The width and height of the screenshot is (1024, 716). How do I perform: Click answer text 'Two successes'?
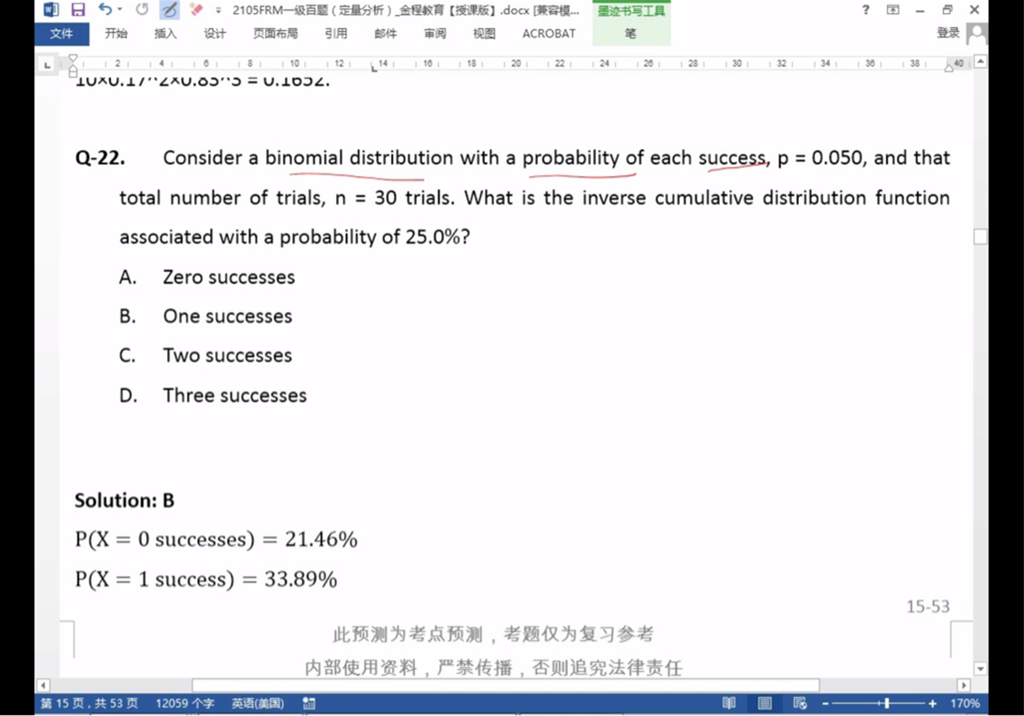tap(228, 355)
